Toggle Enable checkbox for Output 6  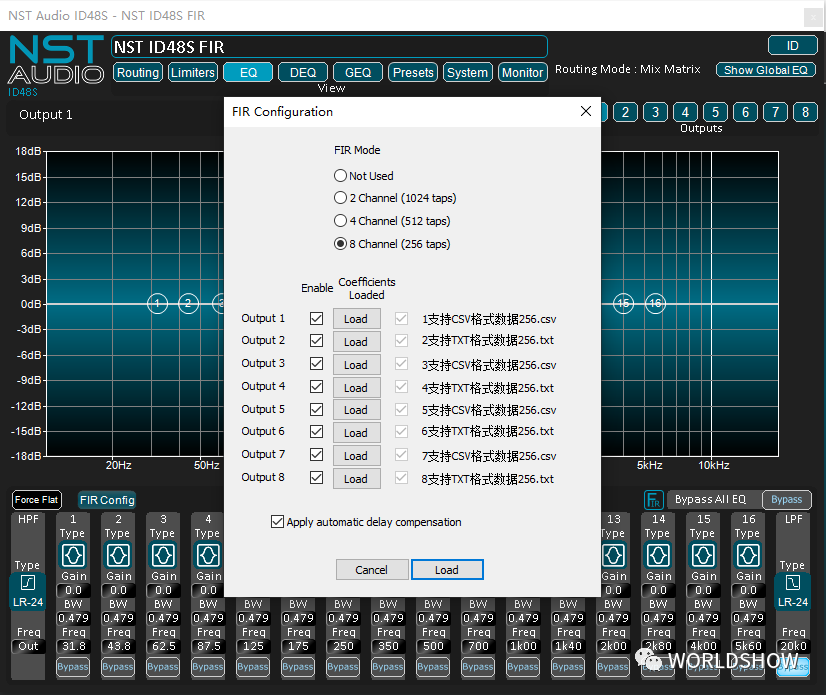click(317, 432)
